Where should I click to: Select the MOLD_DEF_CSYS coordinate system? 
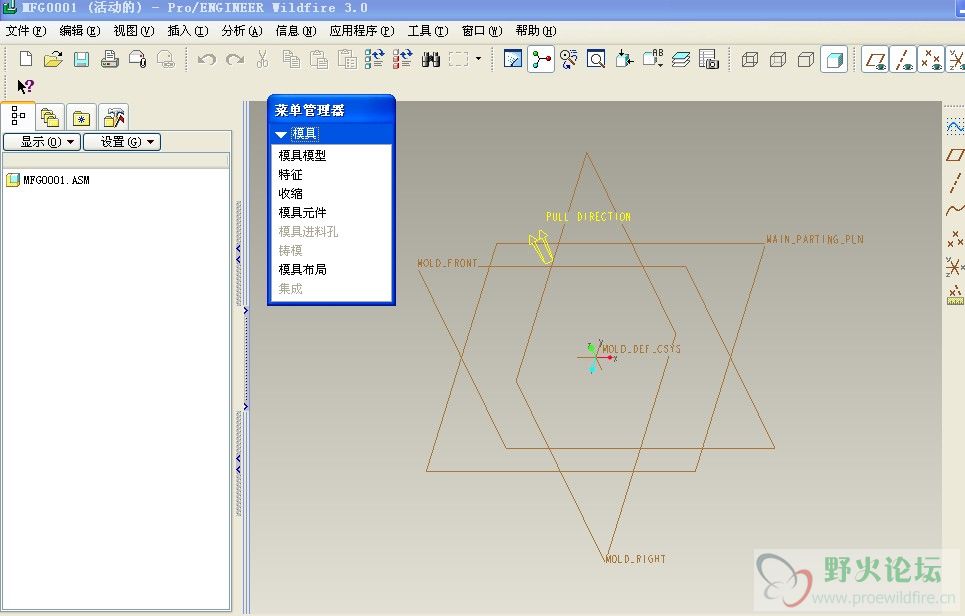[x=641, y=349]
